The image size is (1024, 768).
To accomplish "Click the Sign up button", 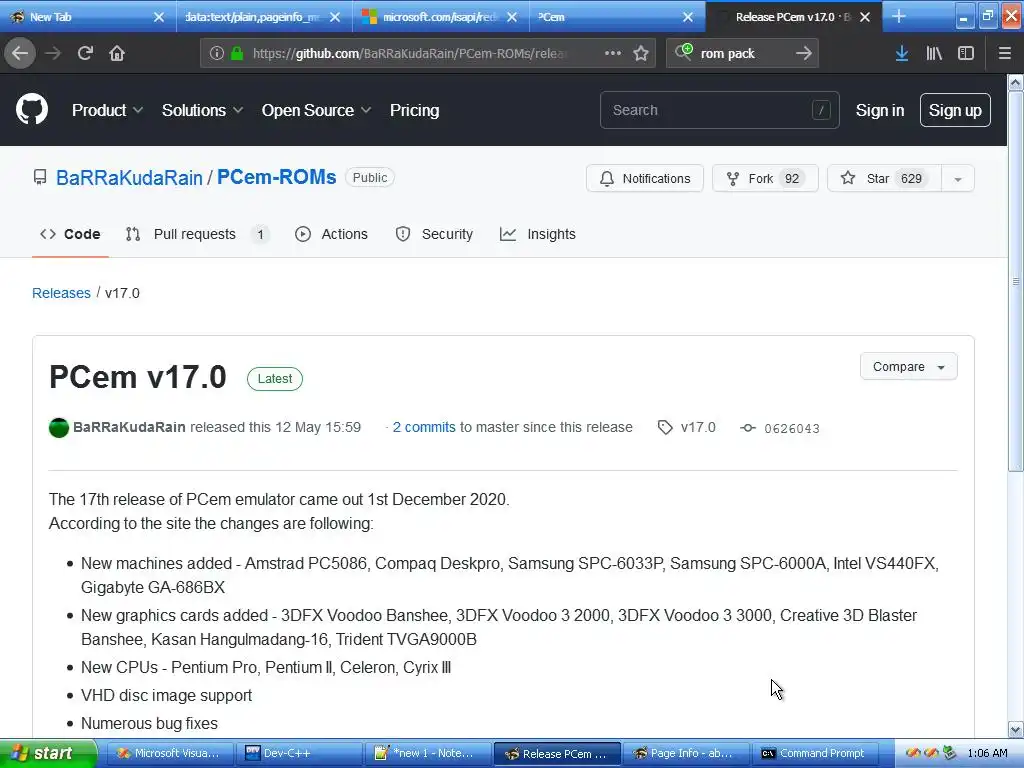I will coord(955,110).
